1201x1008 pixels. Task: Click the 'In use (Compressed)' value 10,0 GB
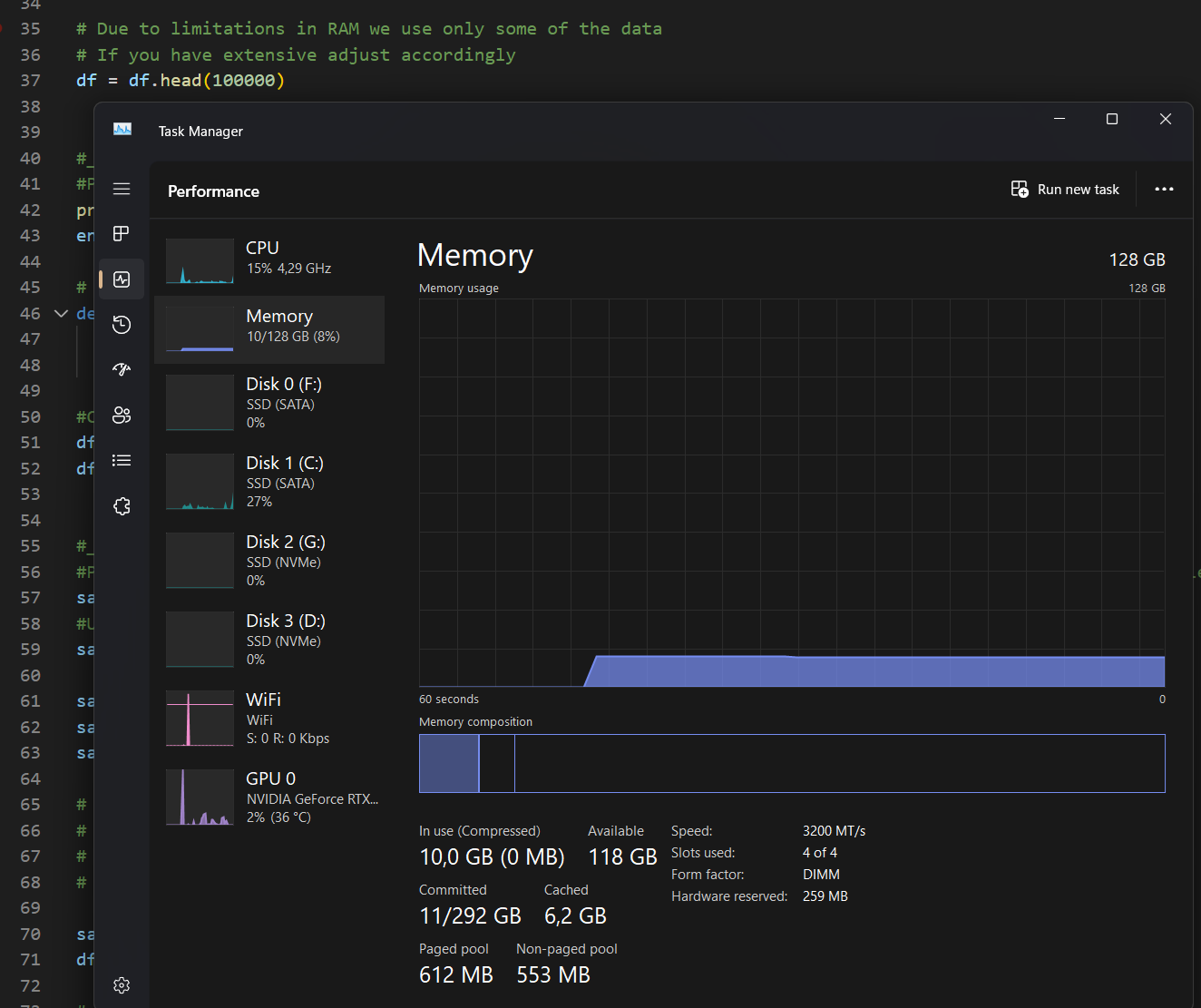coord(492,857)
